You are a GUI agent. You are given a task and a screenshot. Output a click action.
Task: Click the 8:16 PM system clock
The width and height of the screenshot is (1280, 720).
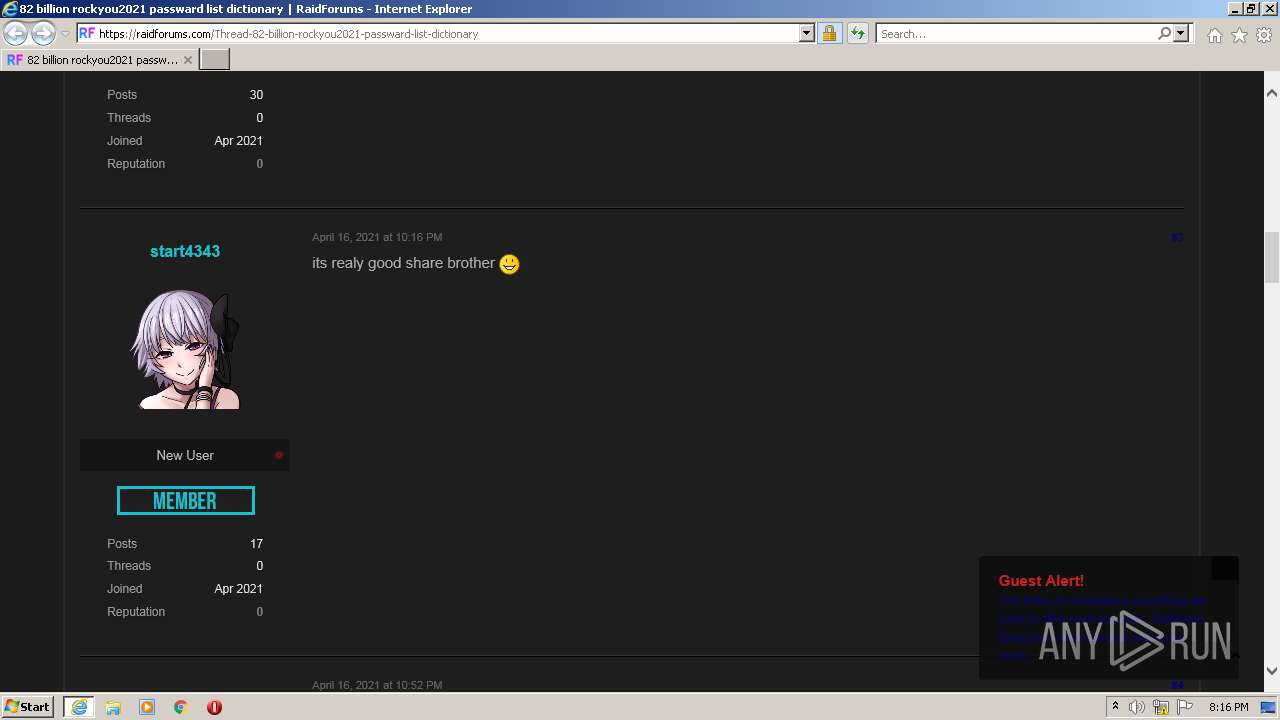pyautogui.click(x=1228, y=707)
